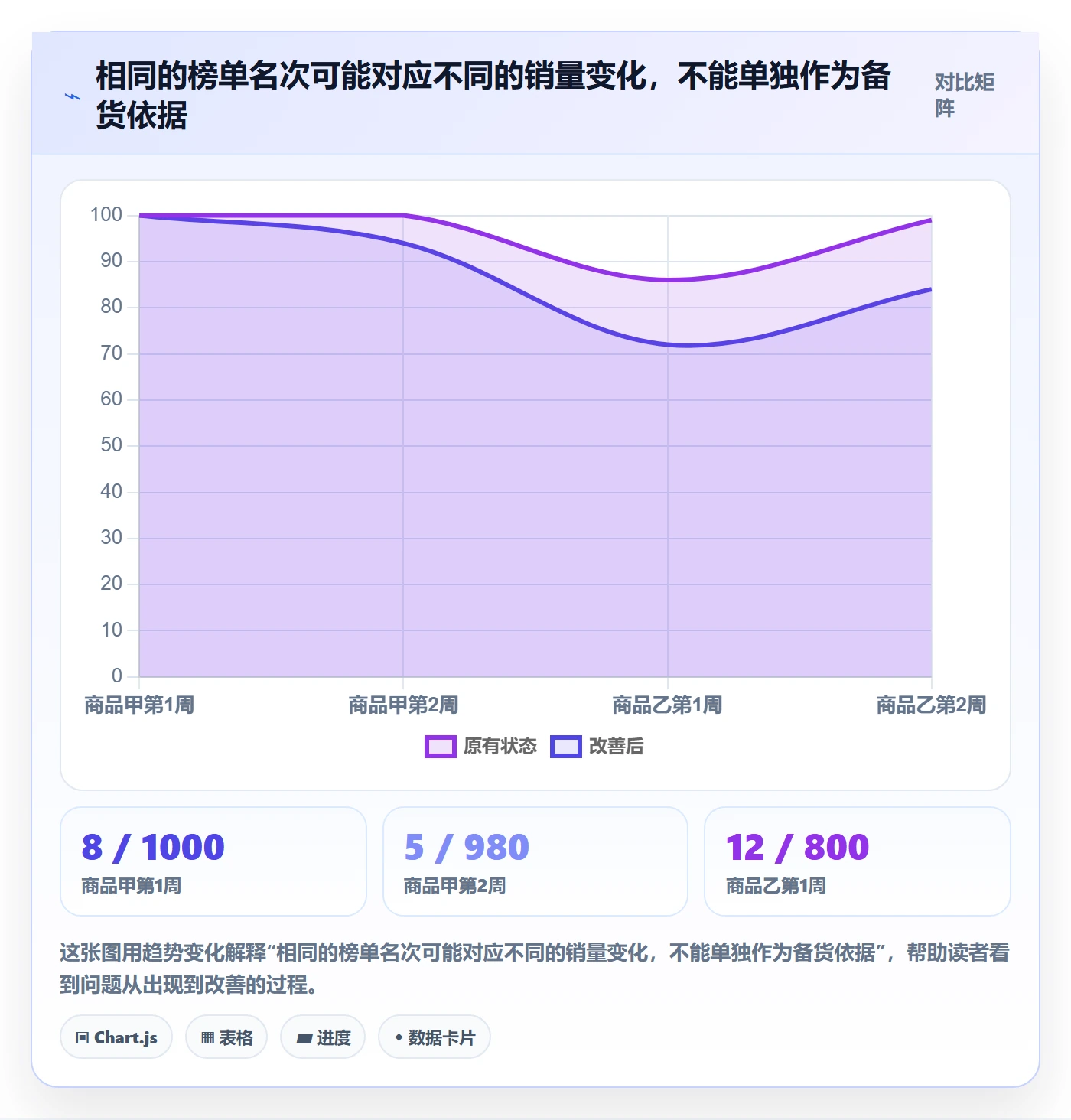The width and height of the screenshot is (1071, 1120).
Task: Click the lightning bolt icon in header
Action: (x=73, y=96)
